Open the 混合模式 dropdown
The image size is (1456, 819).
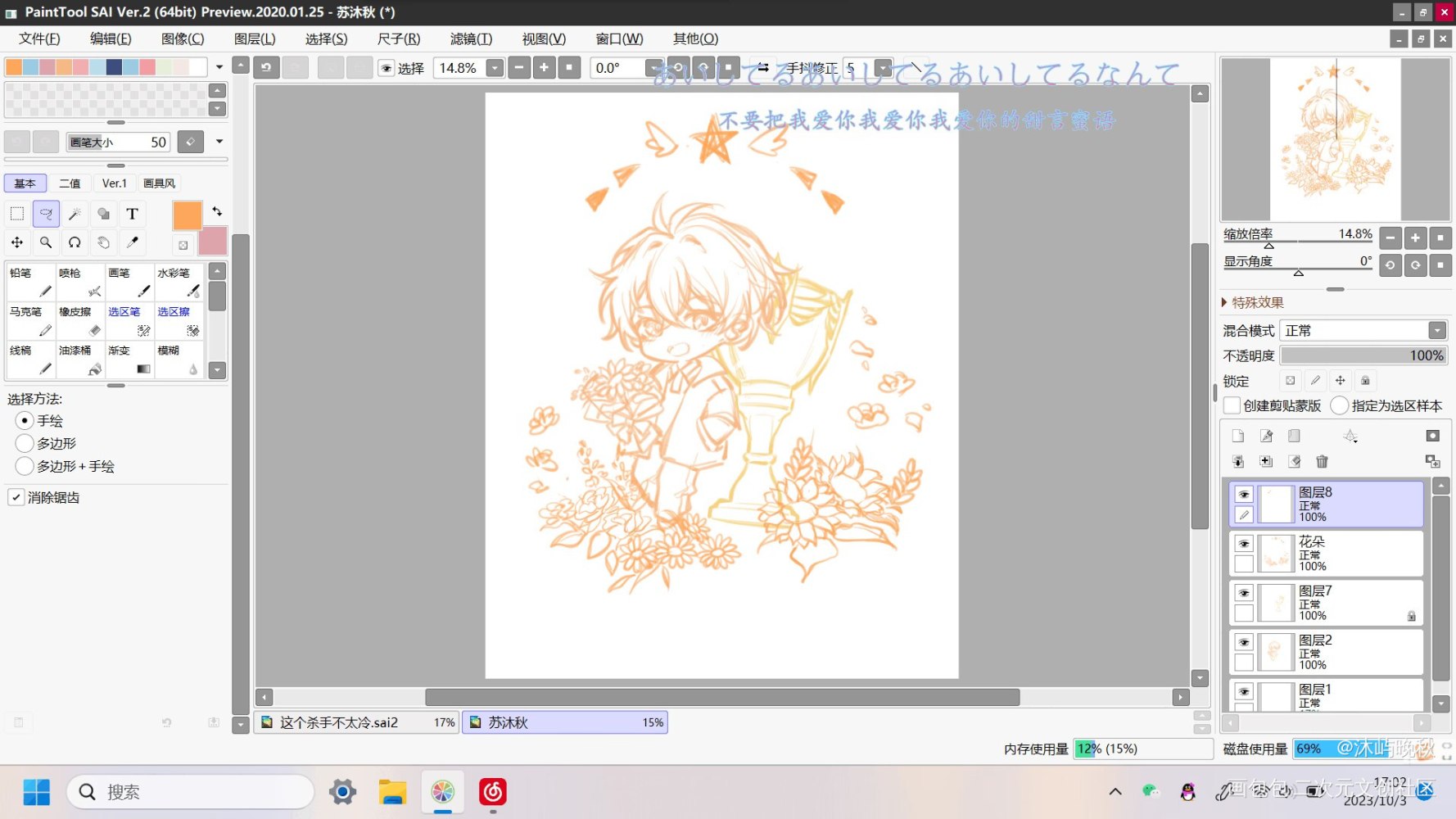click(x=1436, y=330)
